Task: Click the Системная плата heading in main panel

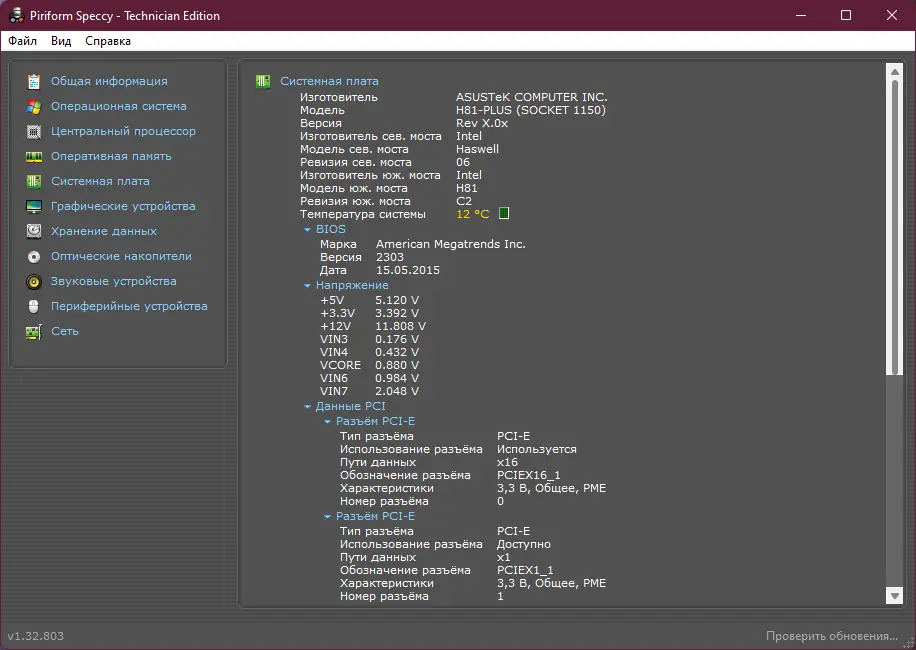Action: 329,81
